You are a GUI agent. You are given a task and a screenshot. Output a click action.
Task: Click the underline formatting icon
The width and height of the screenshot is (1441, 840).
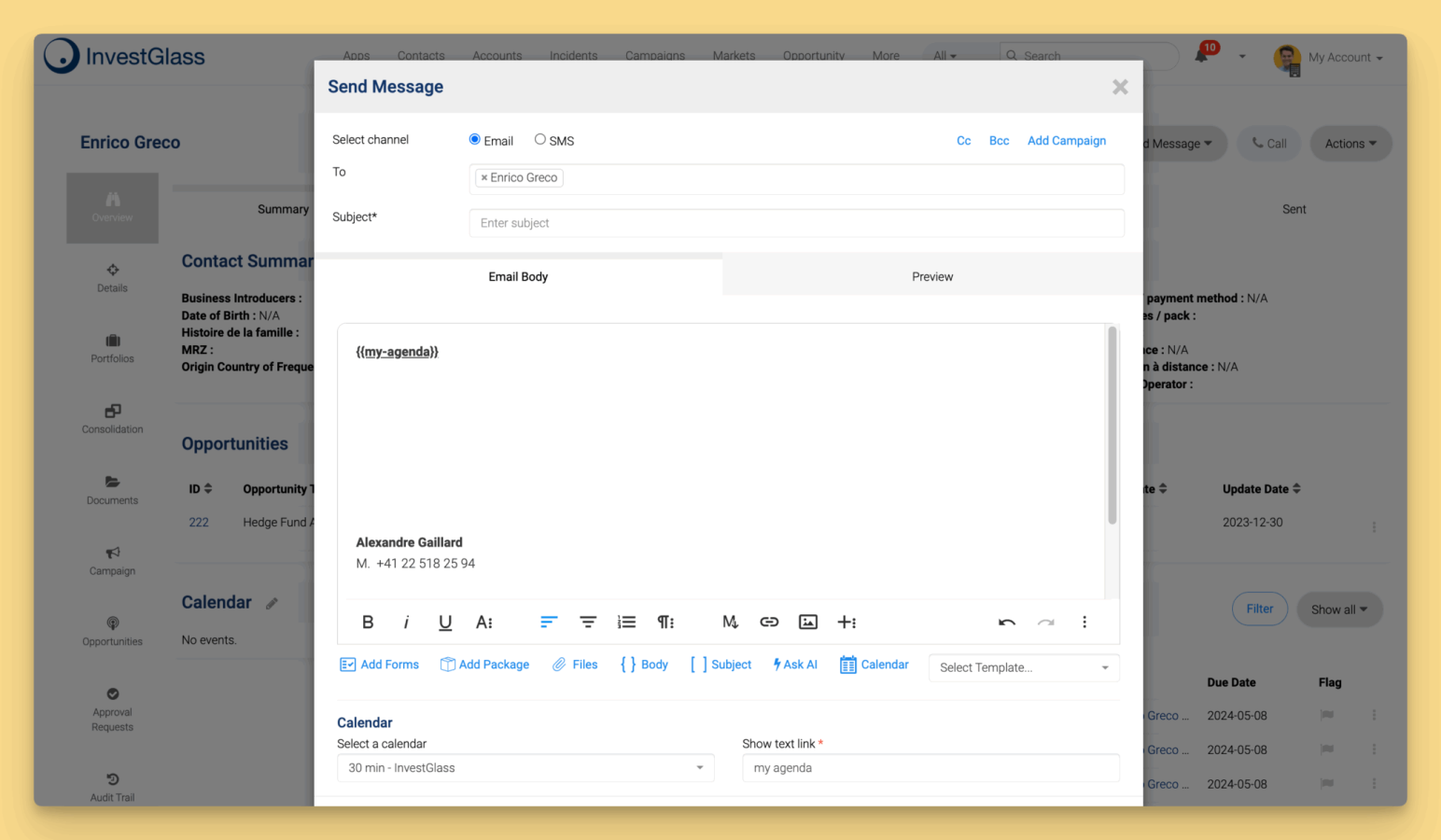[x=445, y=623]
